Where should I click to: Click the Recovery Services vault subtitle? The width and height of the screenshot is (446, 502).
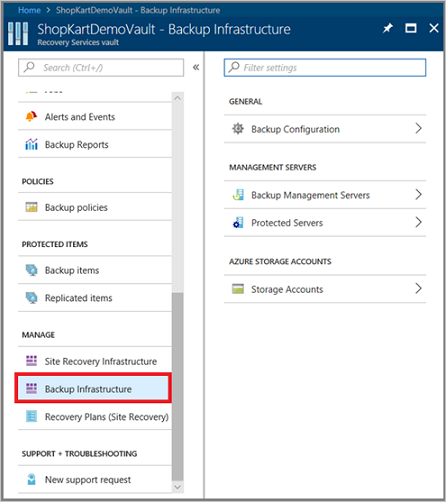coord(78,42)
